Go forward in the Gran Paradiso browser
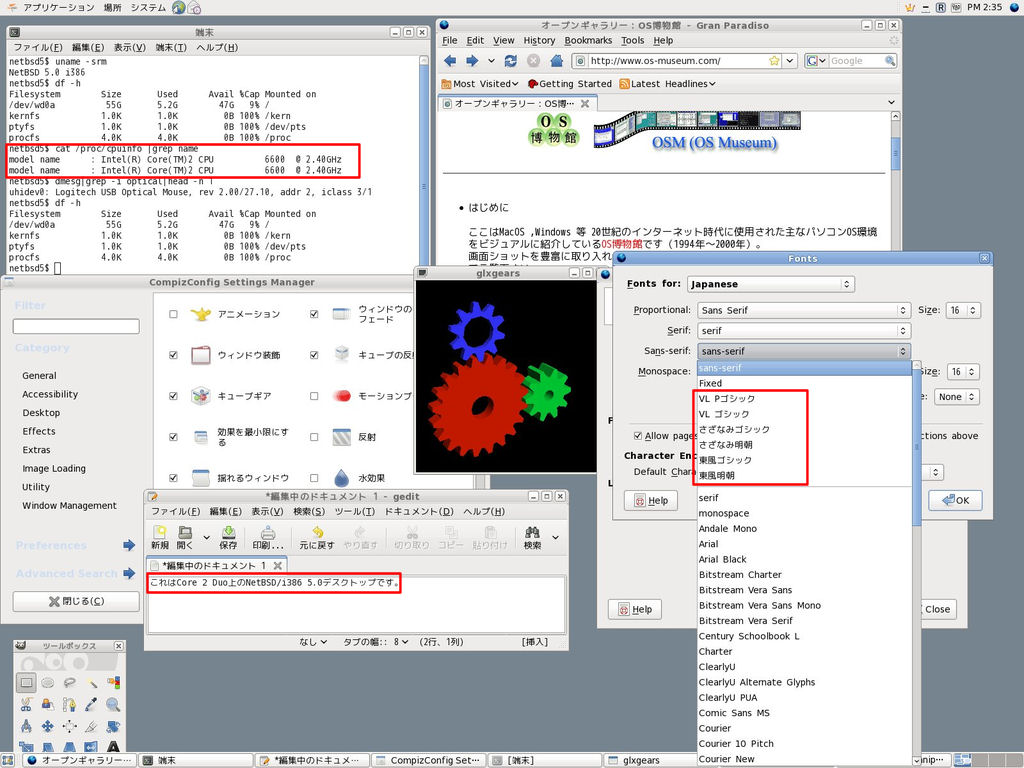 click(472, 61)
